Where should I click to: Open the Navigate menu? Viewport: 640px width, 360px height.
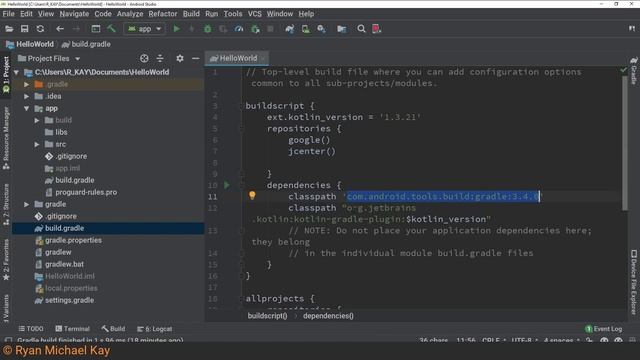(x=74, y=14)
